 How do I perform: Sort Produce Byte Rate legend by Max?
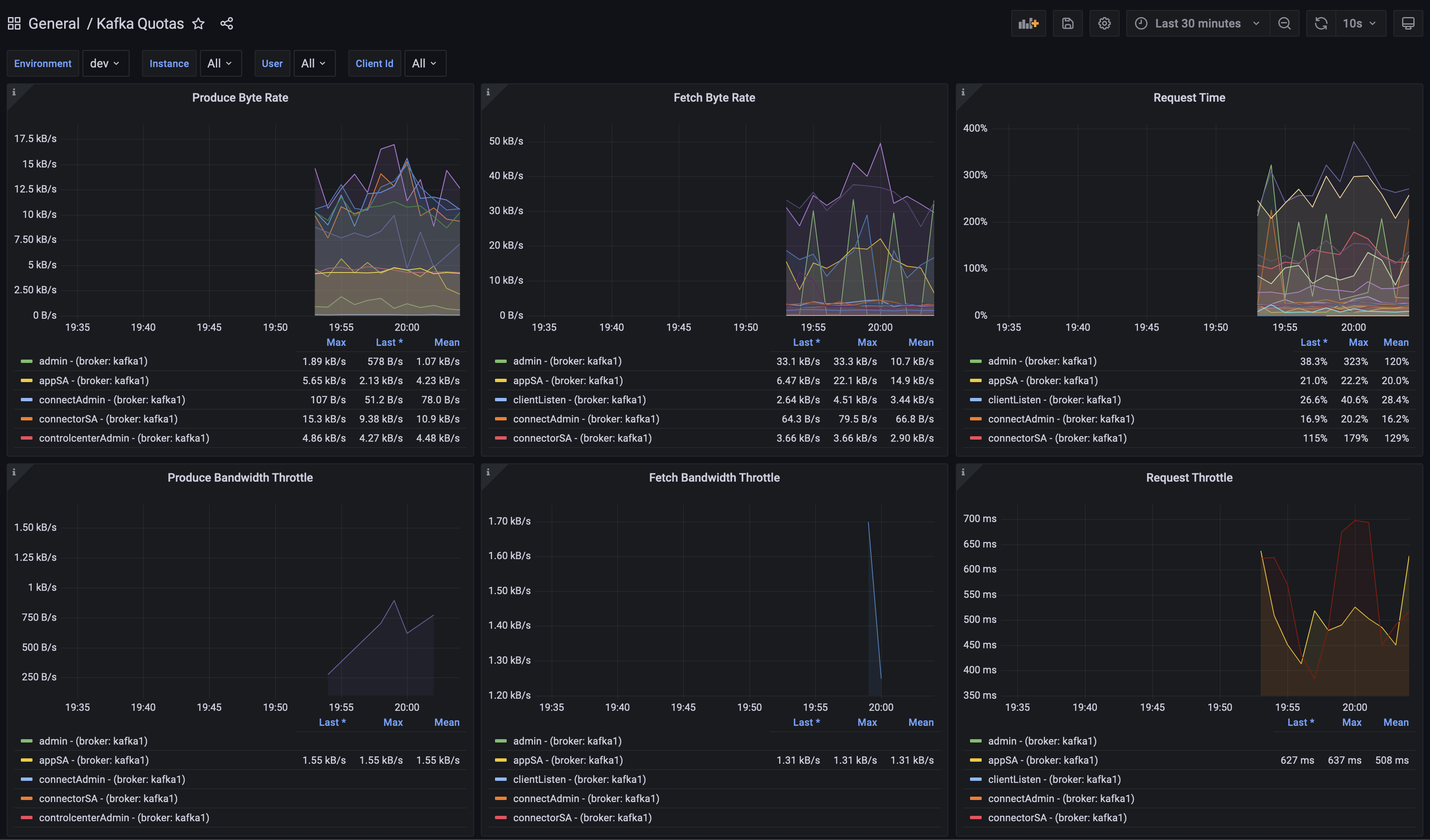[x=336, y=342]
